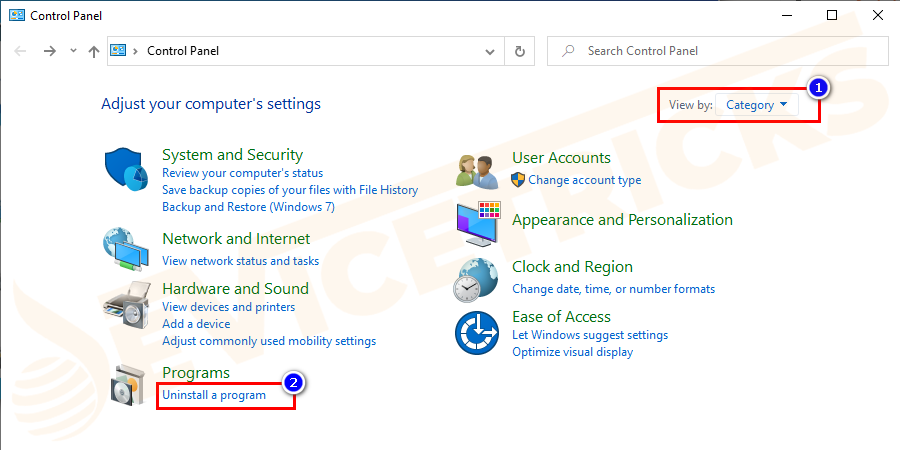Go up one level with up arrow
The image size is (900, 450).
point(94,51)
